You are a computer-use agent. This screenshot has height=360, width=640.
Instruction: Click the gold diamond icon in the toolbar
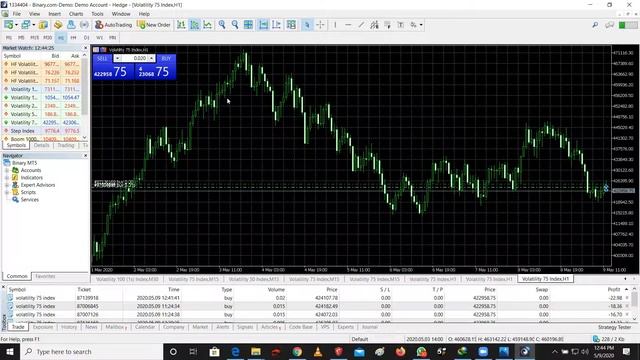tap(58, 25)
